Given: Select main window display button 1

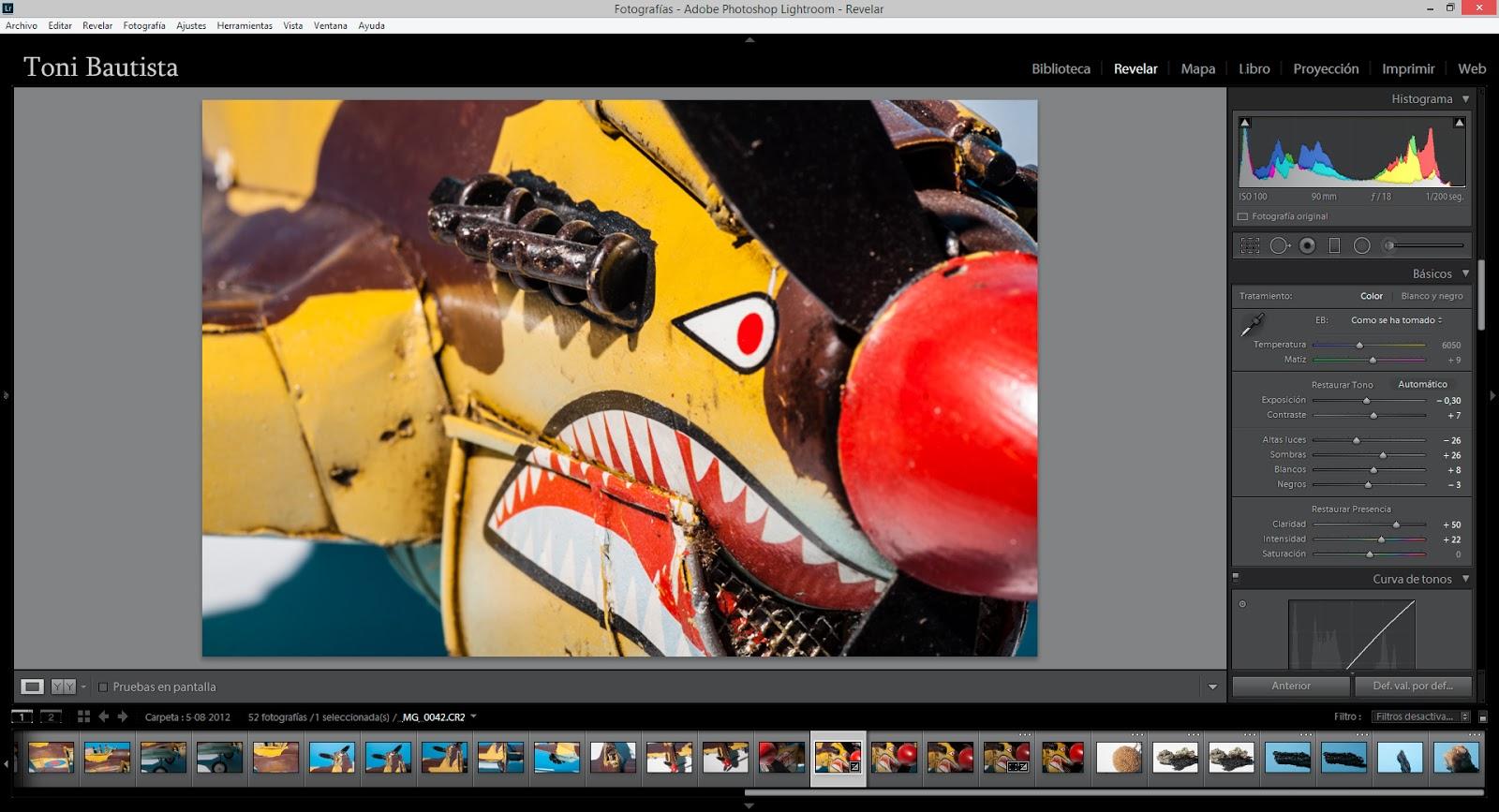Looking at the screenshot, I should tap(22, 716).
